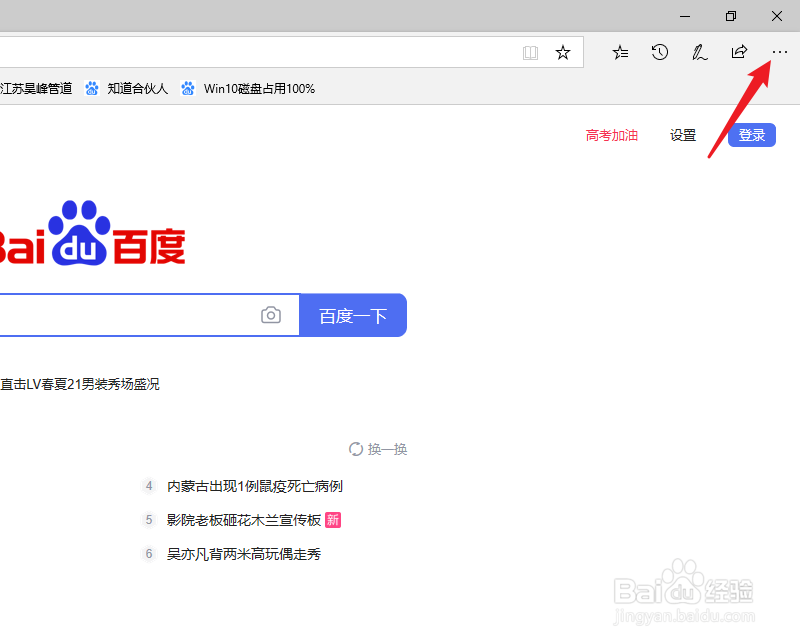
Task: Click the paw icon of 知道合伙人 bookmark
Action: click(92, 88)
